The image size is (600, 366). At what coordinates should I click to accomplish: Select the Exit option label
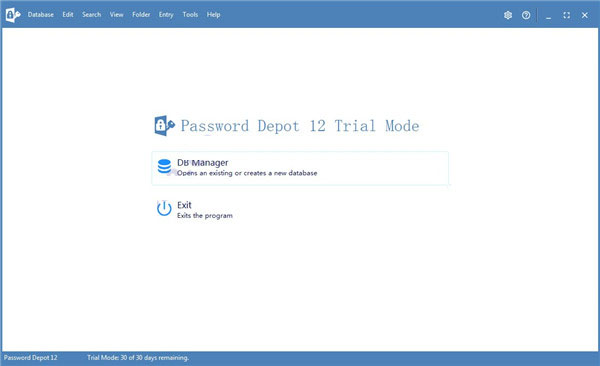[x=184, y=205]
